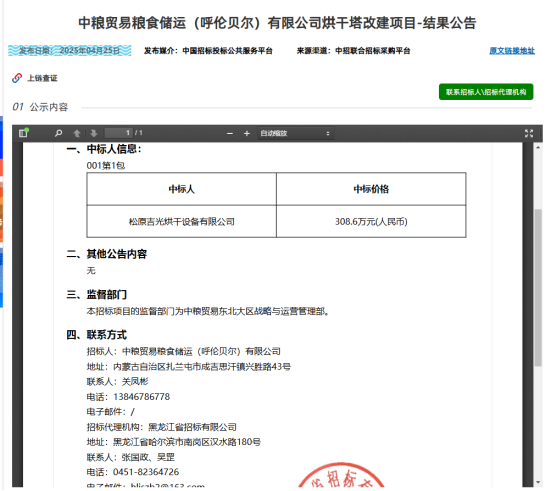Viewport: 551px width, 491px height.
Task: Click the 发布日期 2025年04月25日 text
Action: 70,51
